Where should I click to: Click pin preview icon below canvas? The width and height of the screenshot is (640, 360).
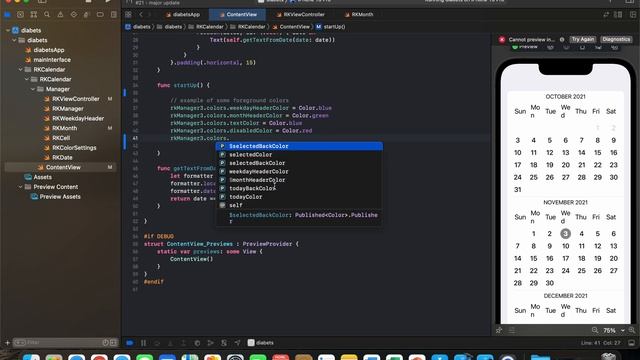point(499,330)
